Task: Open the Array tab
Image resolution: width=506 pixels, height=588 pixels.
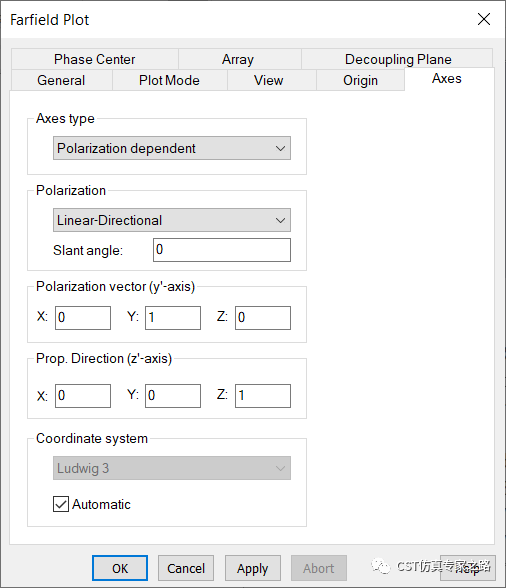Action: [240, 59]
